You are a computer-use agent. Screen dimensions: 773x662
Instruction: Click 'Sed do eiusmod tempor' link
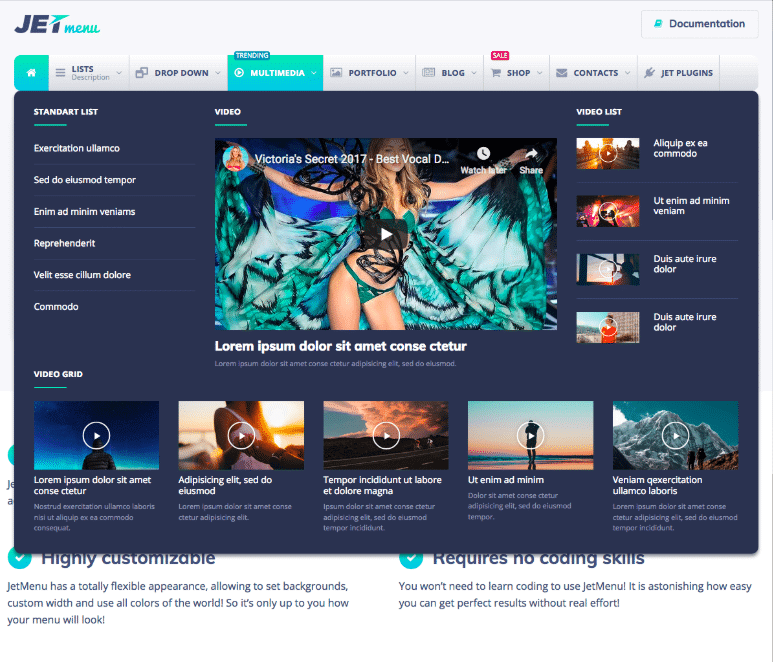click(x=84, y=180)
